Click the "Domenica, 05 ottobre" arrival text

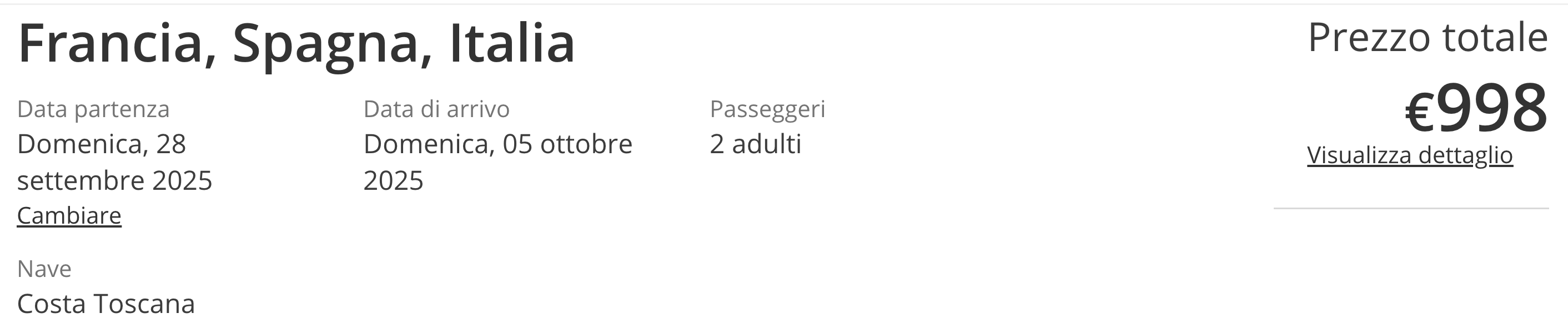point(498,144)
